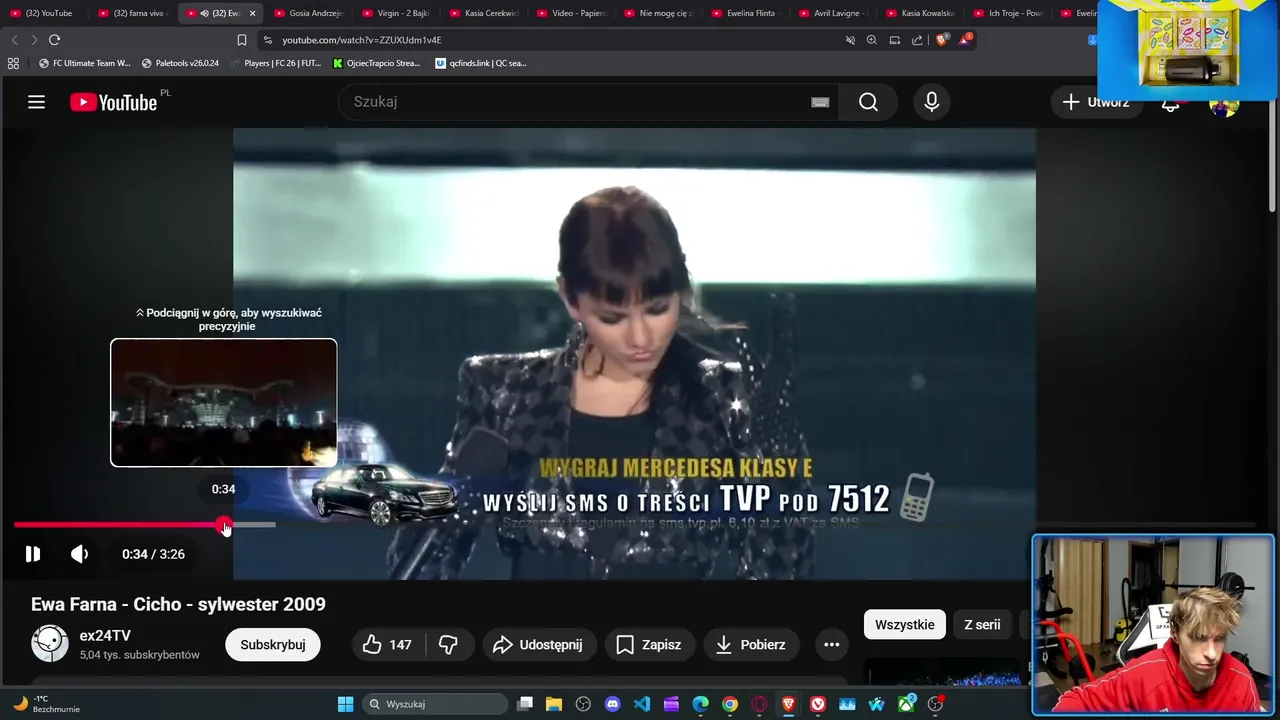1280x720 pixels.
Task: Open Vivaldi browser from the taskbar
Action: click(818, 704)
